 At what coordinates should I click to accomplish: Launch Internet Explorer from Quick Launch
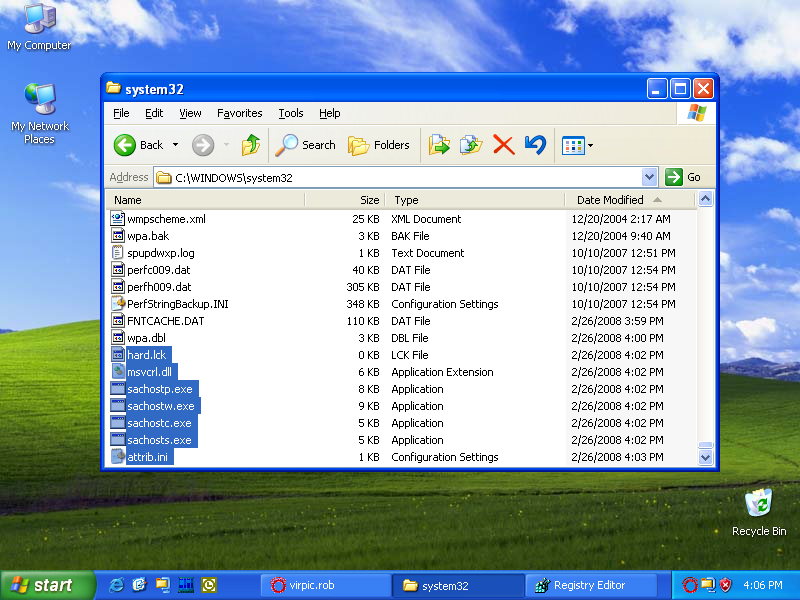point(116,585)
